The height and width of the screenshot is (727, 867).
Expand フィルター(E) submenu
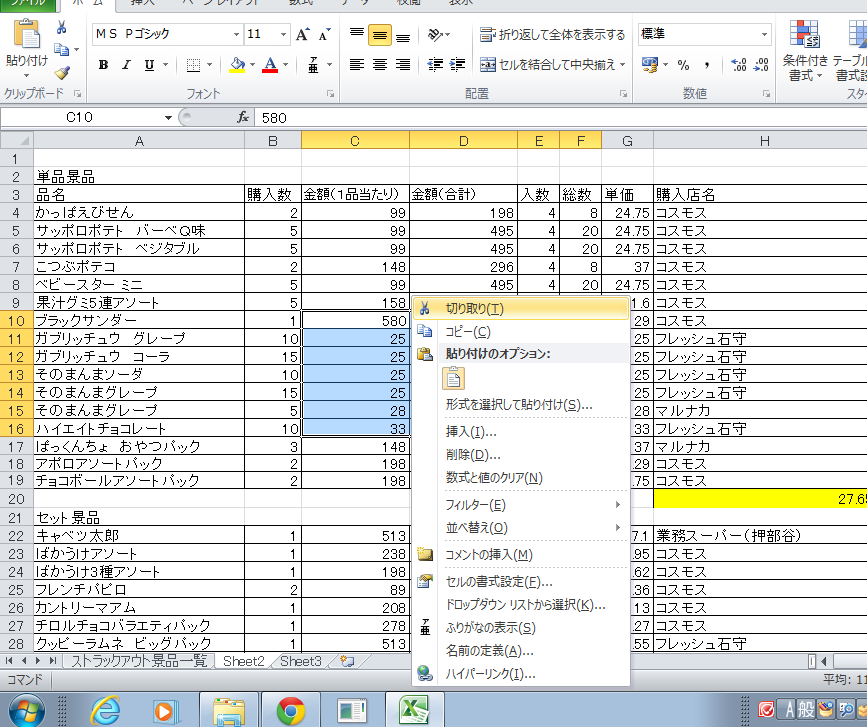point(520,505)
